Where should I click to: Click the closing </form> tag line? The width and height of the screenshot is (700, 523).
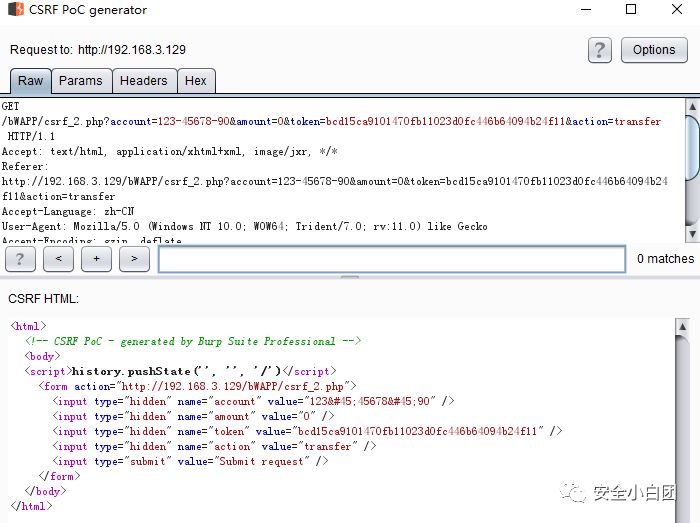[x=59, y=477]
